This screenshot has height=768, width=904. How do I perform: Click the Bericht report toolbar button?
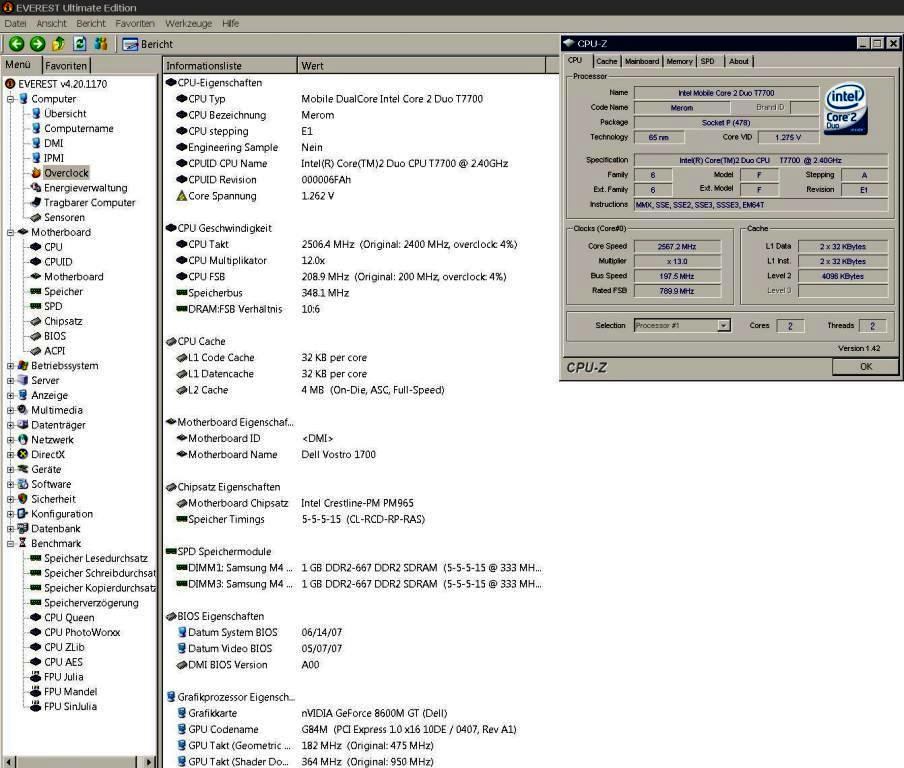pos(147,44)
